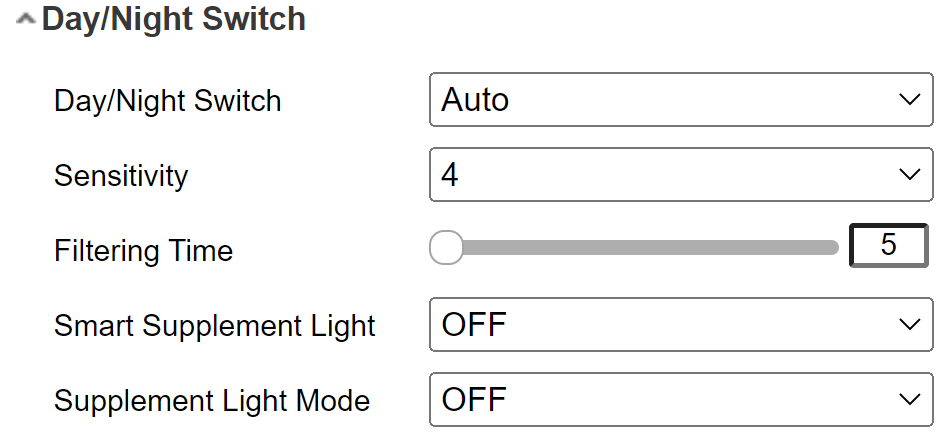Screen dimensions: 949x436
Task: Click the bold Day/Night Switch section heading
Action: (x=173, y=19)
